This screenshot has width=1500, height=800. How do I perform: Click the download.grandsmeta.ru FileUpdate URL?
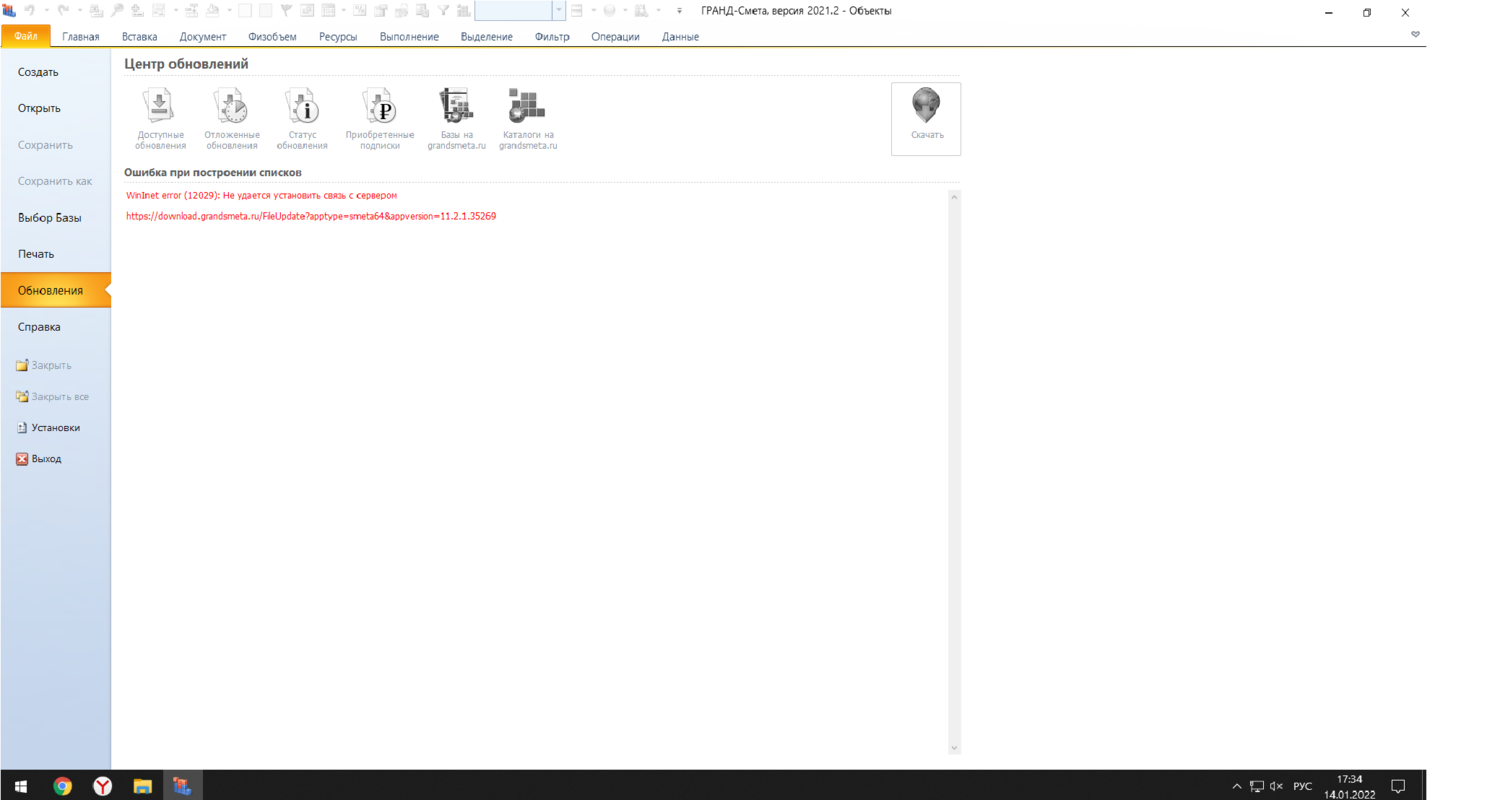[311, 216]
